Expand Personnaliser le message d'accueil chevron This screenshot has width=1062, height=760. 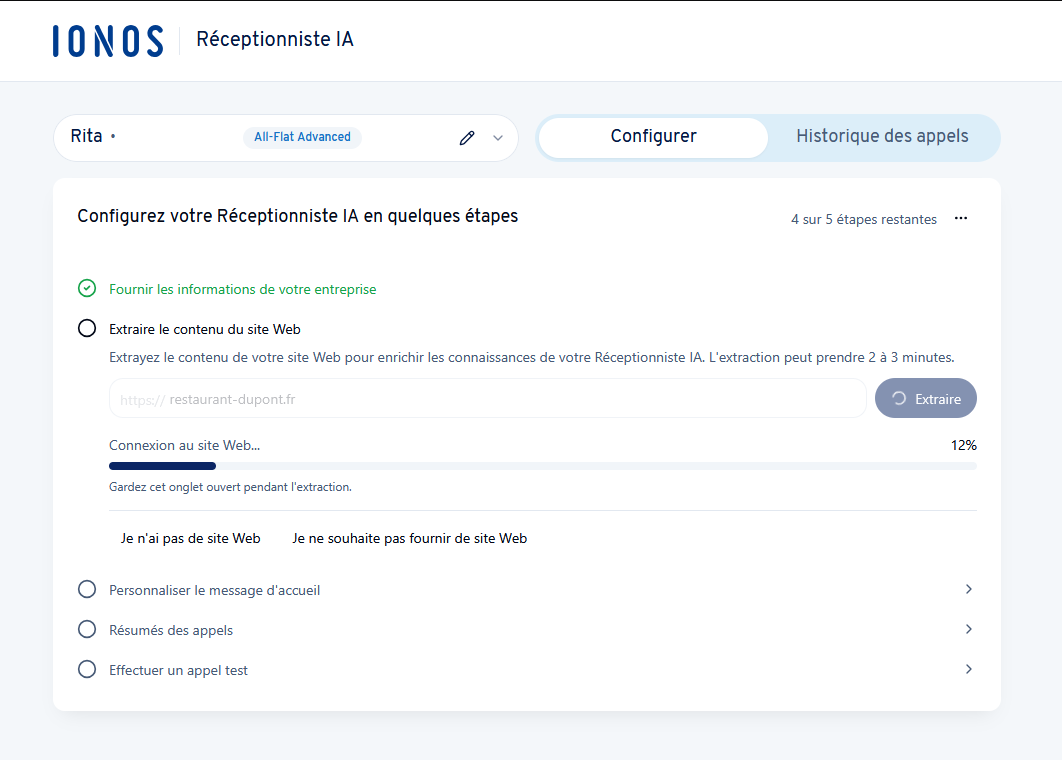[x=968, y=590]
